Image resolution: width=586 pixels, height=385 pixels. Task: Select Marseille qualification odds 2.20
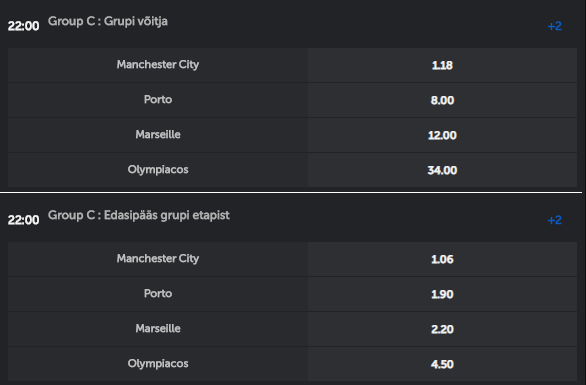442,329
